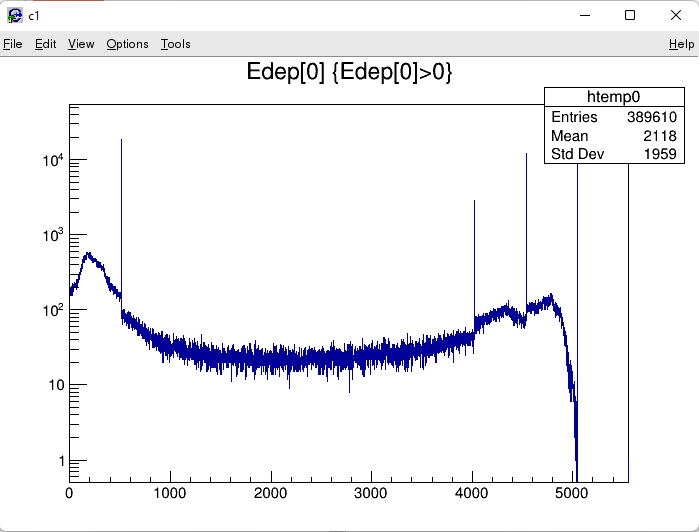Close the c1 canvas window
The image size is (699, 532).
[676, 15]
